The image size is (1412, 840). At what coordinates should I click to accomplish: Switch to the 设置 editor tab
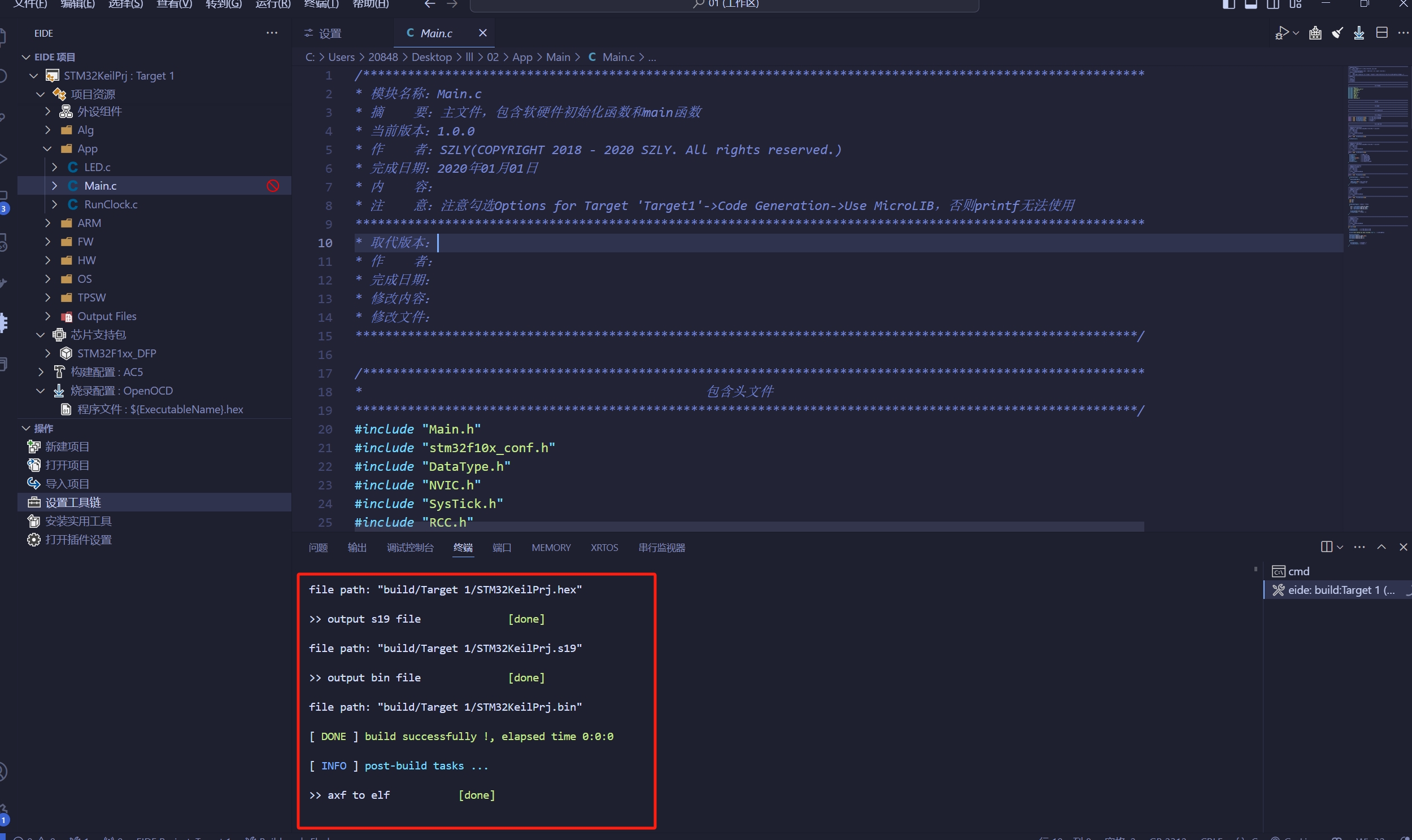(343, 33)
